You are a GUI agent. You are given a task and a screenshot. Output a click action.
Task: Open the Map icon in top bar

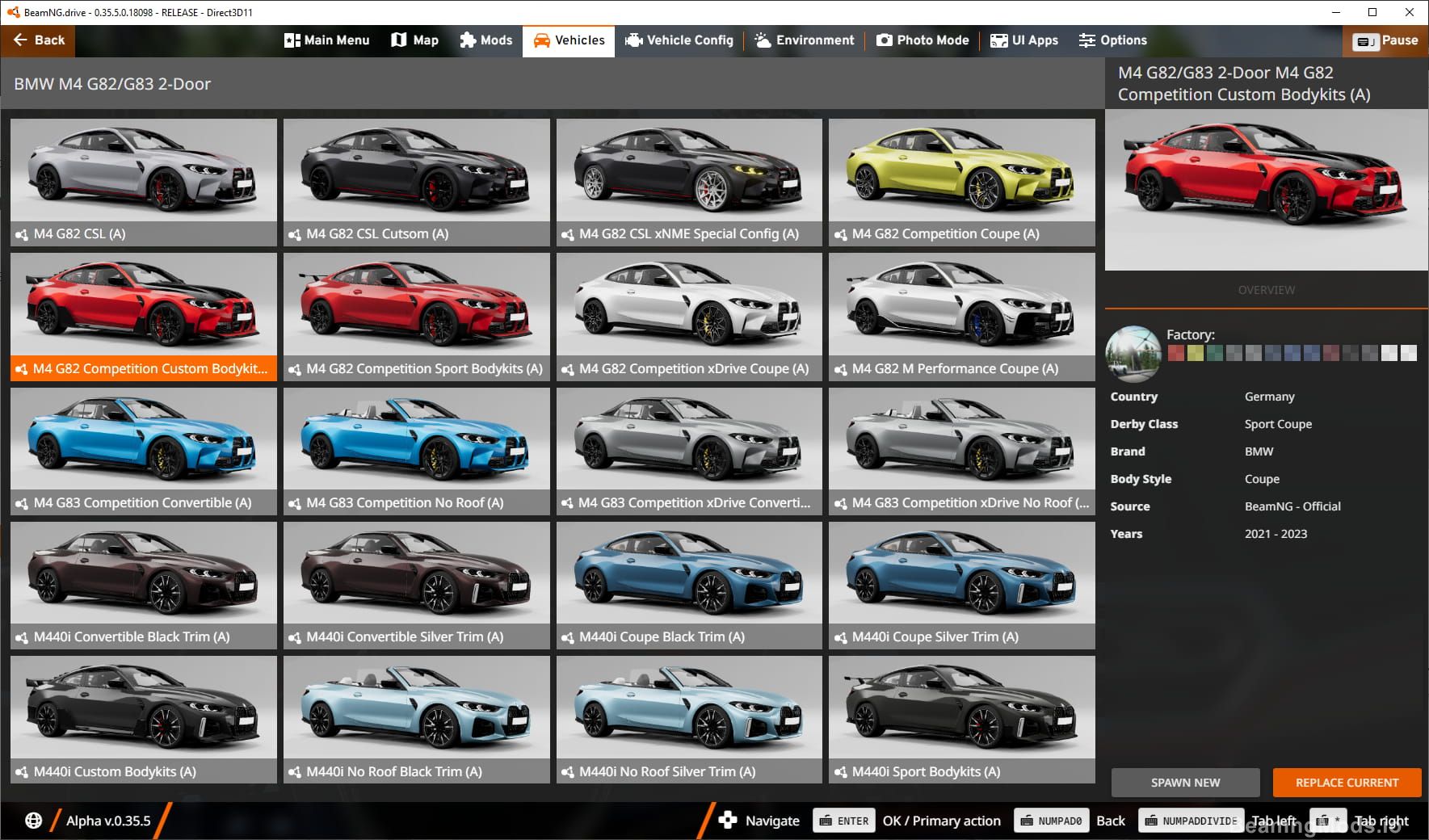pos(398,40)
